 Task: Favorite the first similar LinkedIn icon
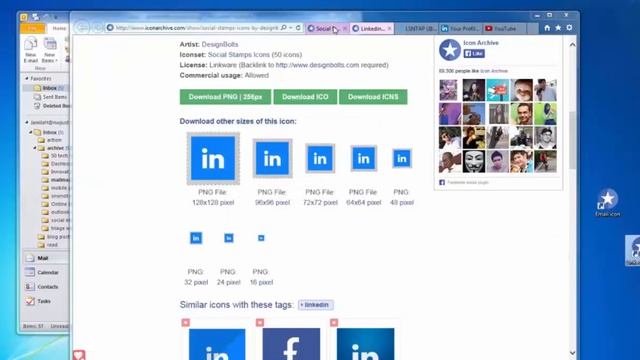coord(186,323)
